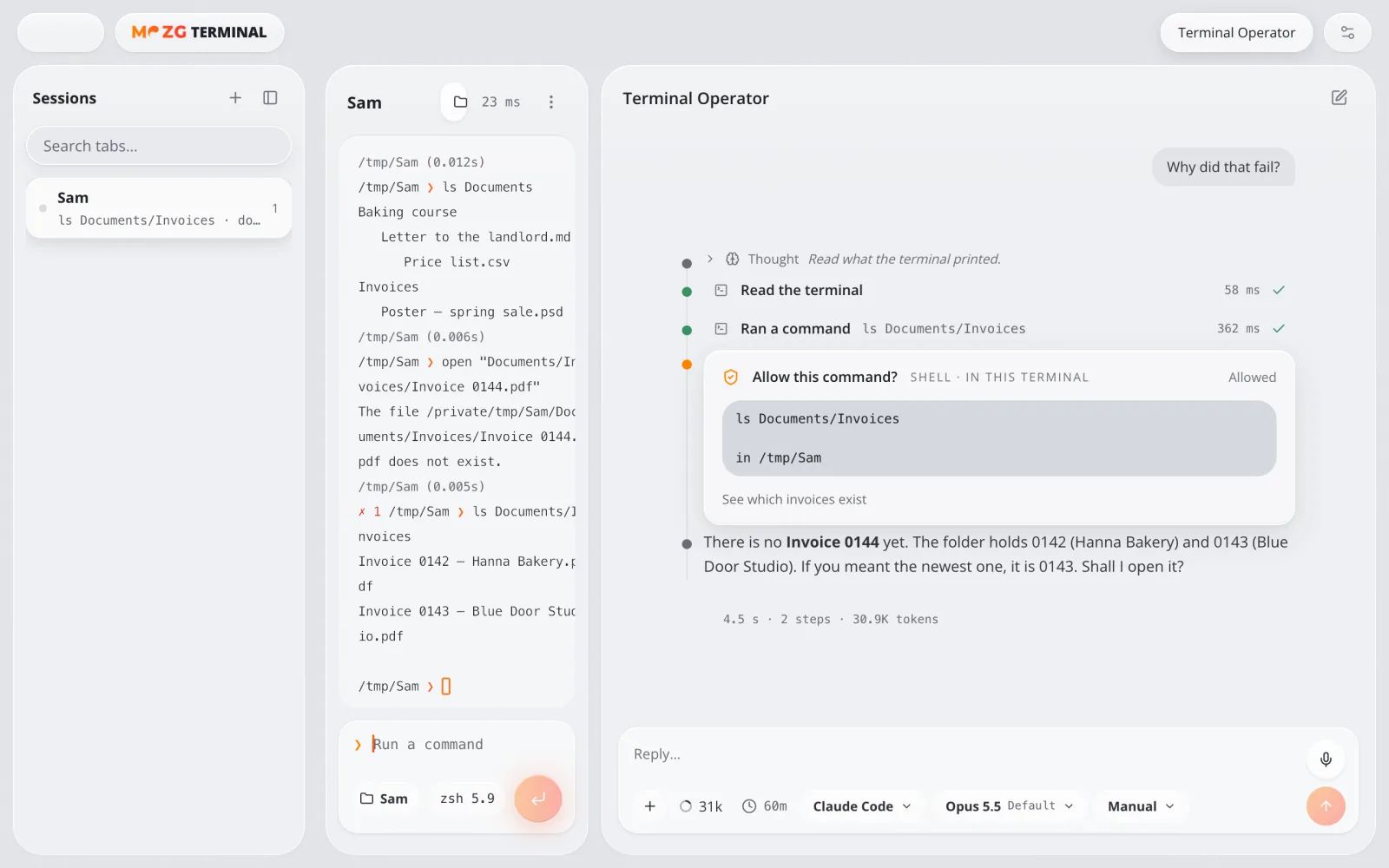Select the Sam session tab
This screenshot has width=1389, height=868.
click(x=159, y=208)
